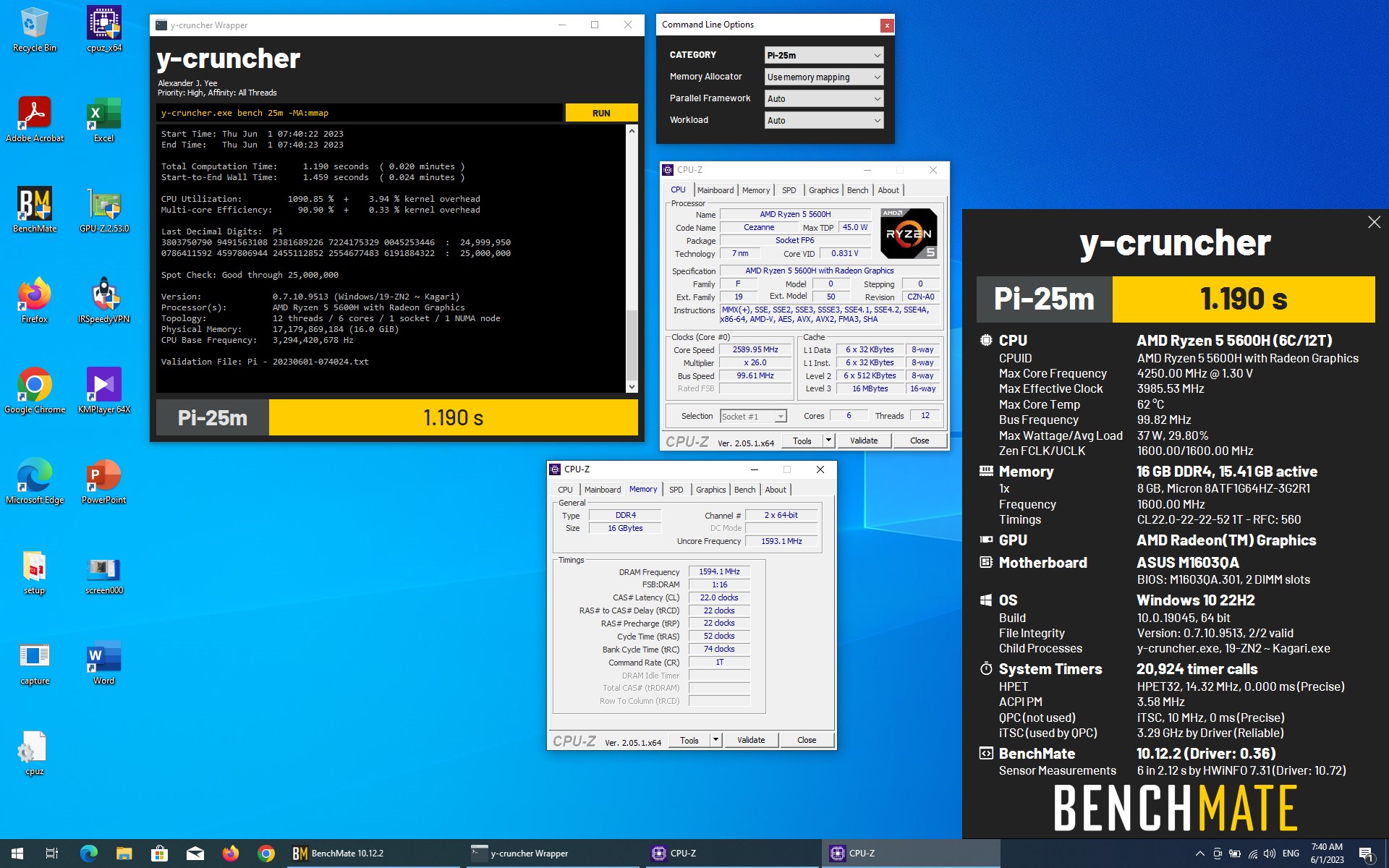Launch Adobe Acrobat from desktop

tap(34, 120)
